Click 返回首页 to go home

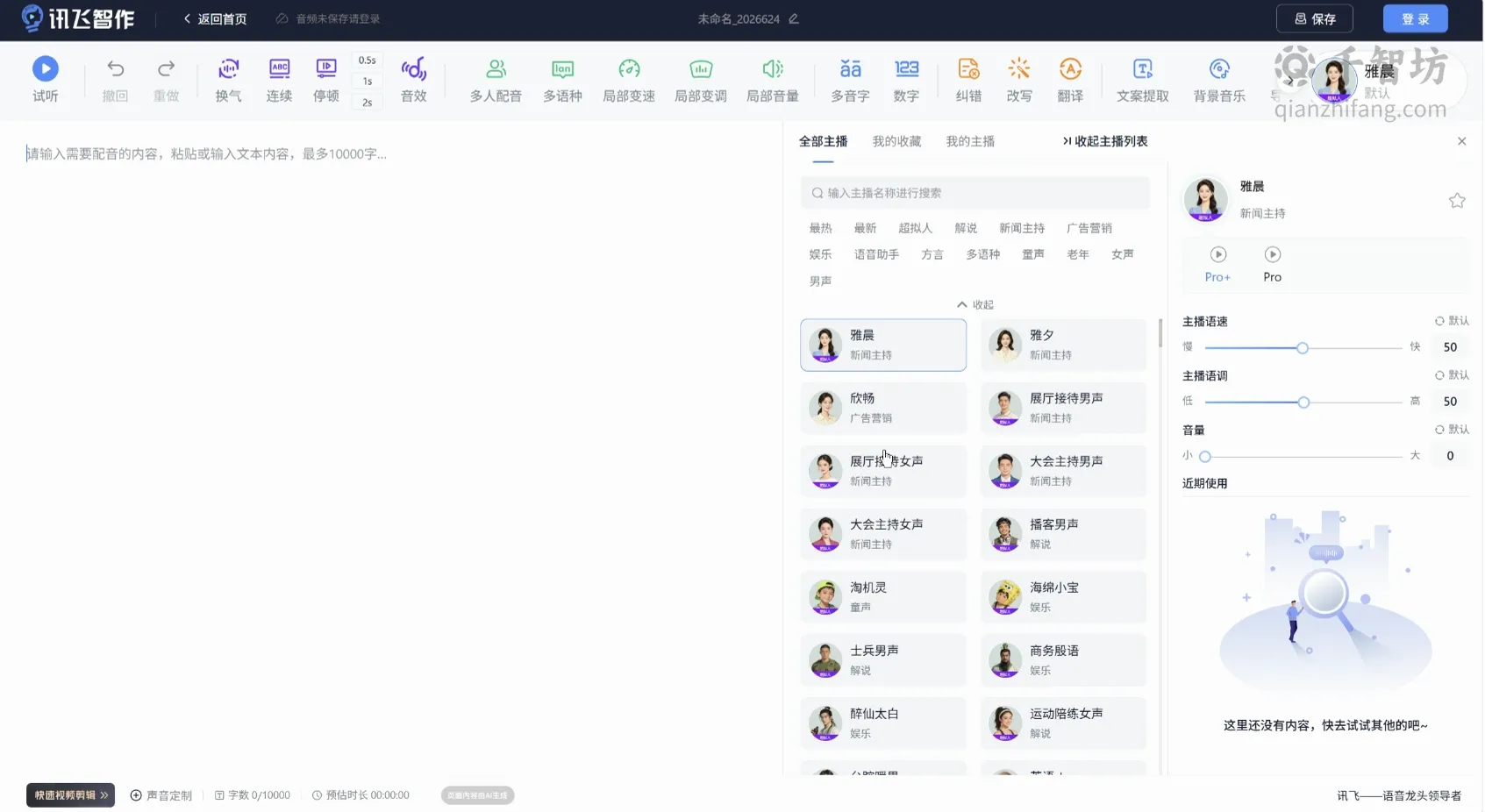tap(215, 18)
